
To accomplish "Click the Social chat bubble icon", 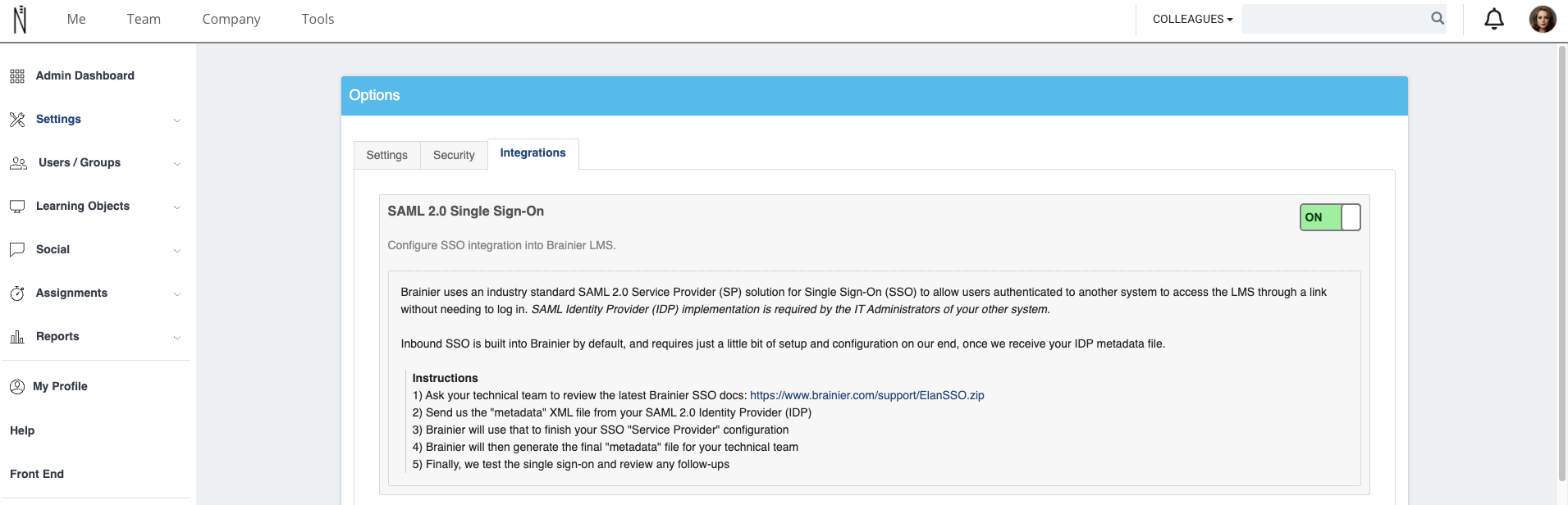I will (x=17, y=250).
